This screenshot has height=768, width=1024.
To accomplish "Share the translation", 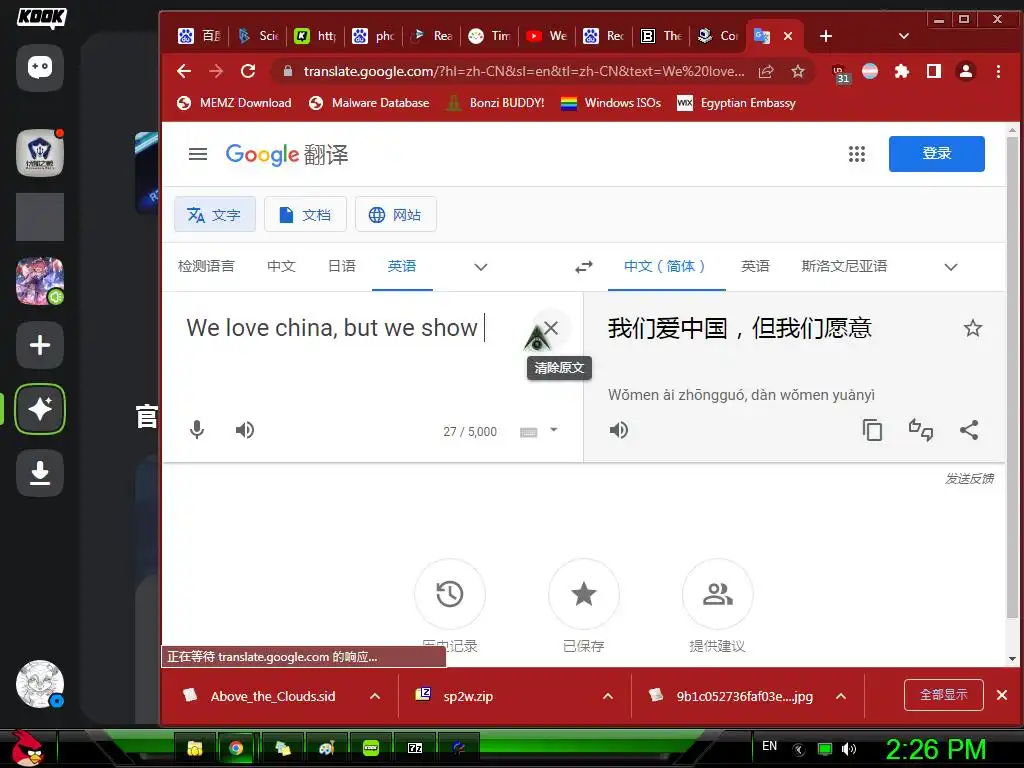I will pyautogui.click(x=969, y=430).
